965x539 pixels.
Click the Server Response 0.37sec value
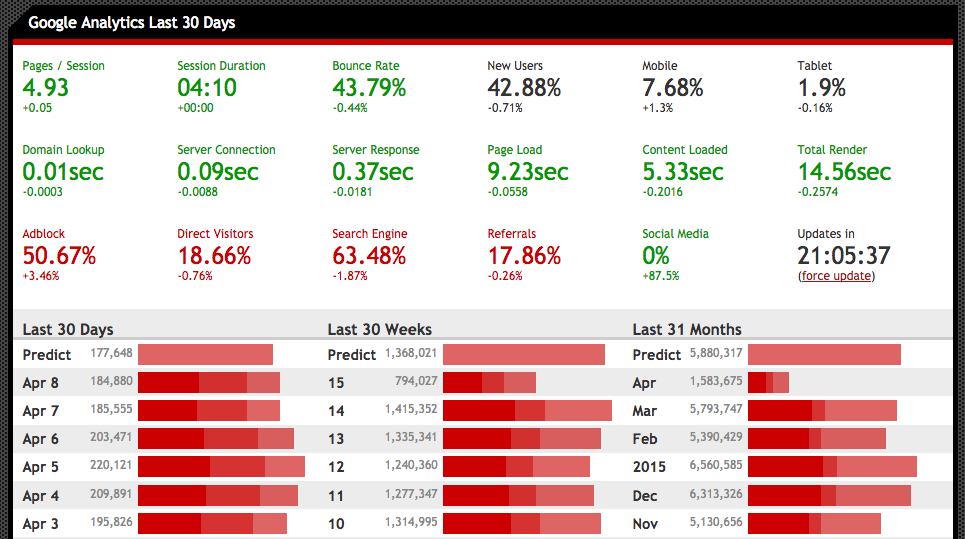[x=373, y=172]
